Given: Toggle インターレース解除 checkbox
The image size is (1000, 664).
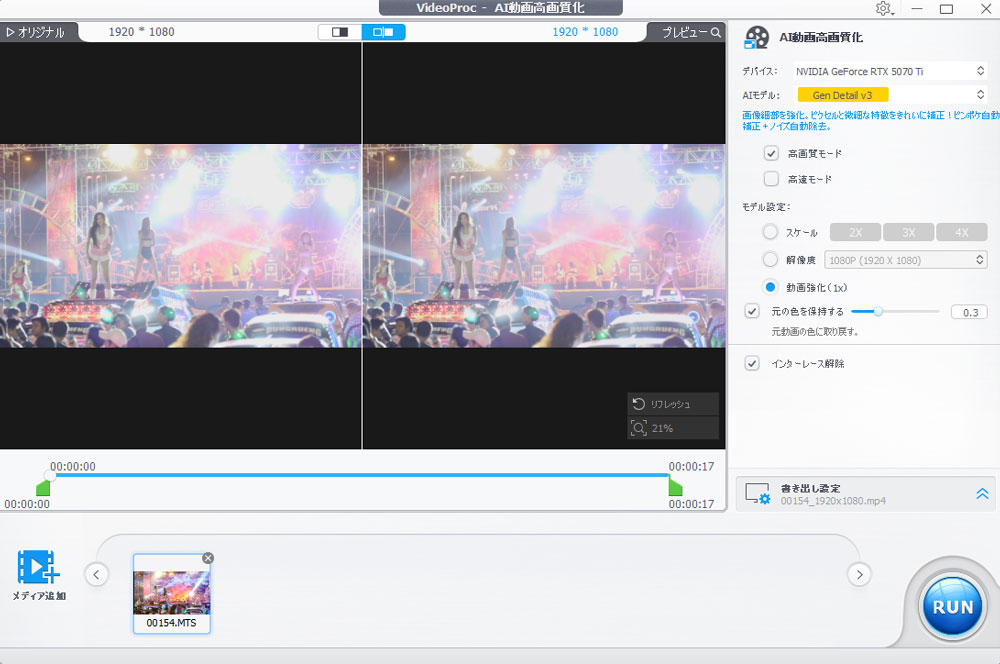Looking at the screenshot, I should [x=752, y=364].
